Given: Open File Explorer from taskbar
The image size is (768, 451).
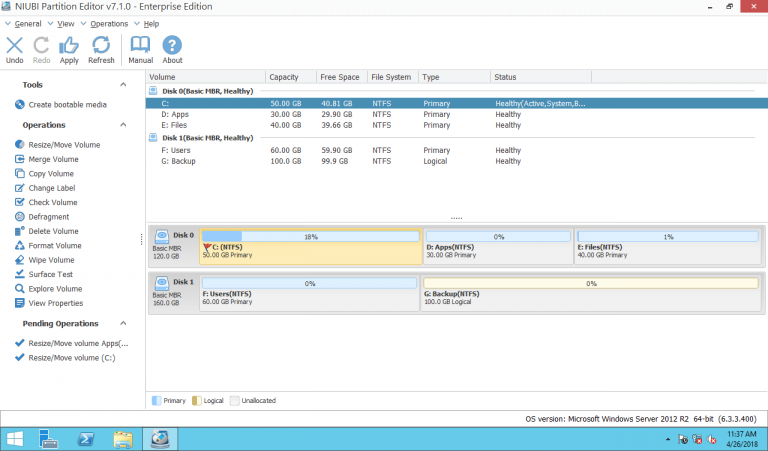Looking at the screenshot, I should click(x=123, y=439).
